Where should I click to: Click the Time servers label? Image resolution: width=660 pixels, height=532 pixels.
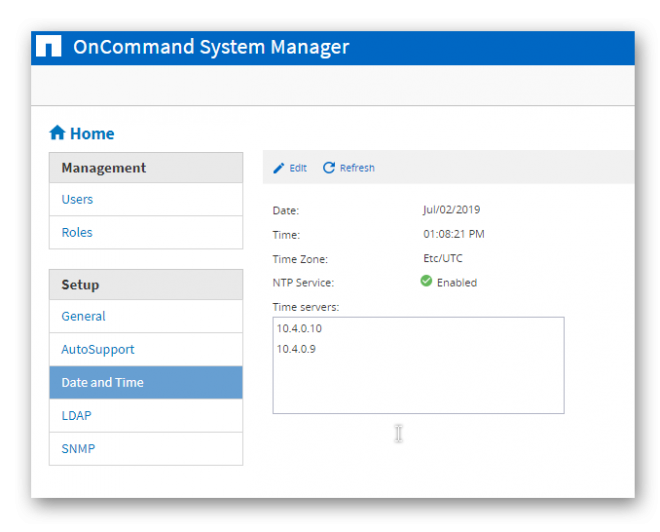click(306, 307)
